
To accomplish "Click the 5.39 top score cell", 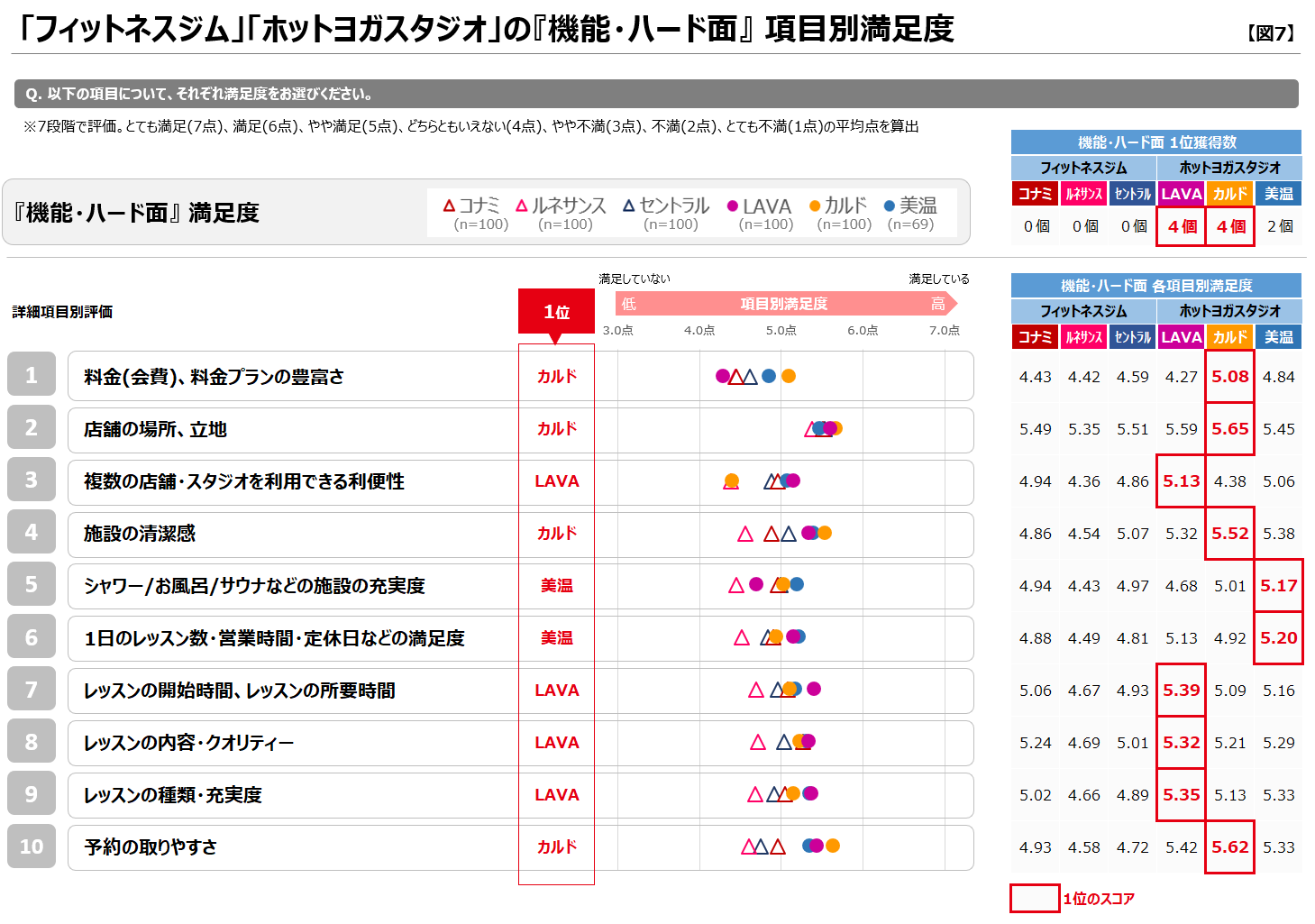I will coord(1182,690).
